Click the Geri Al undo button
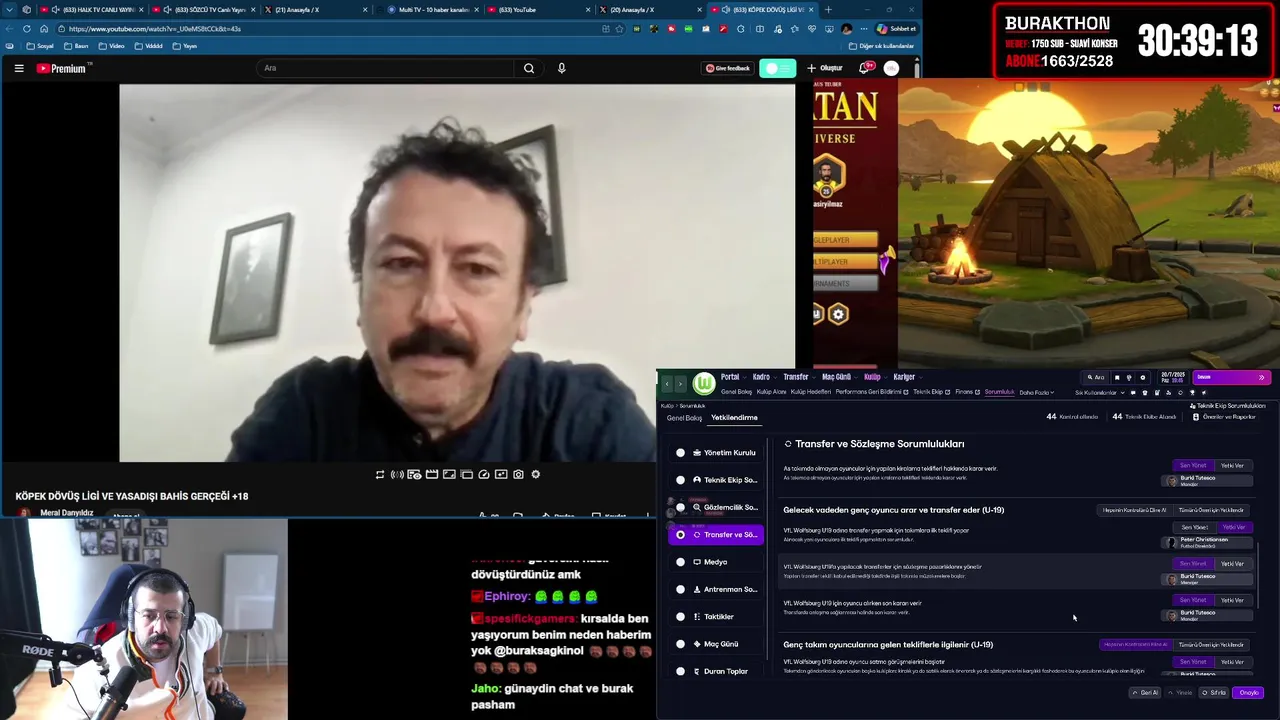The height and width of the screenshot is (720, 1280). [x=1145, y=693]
